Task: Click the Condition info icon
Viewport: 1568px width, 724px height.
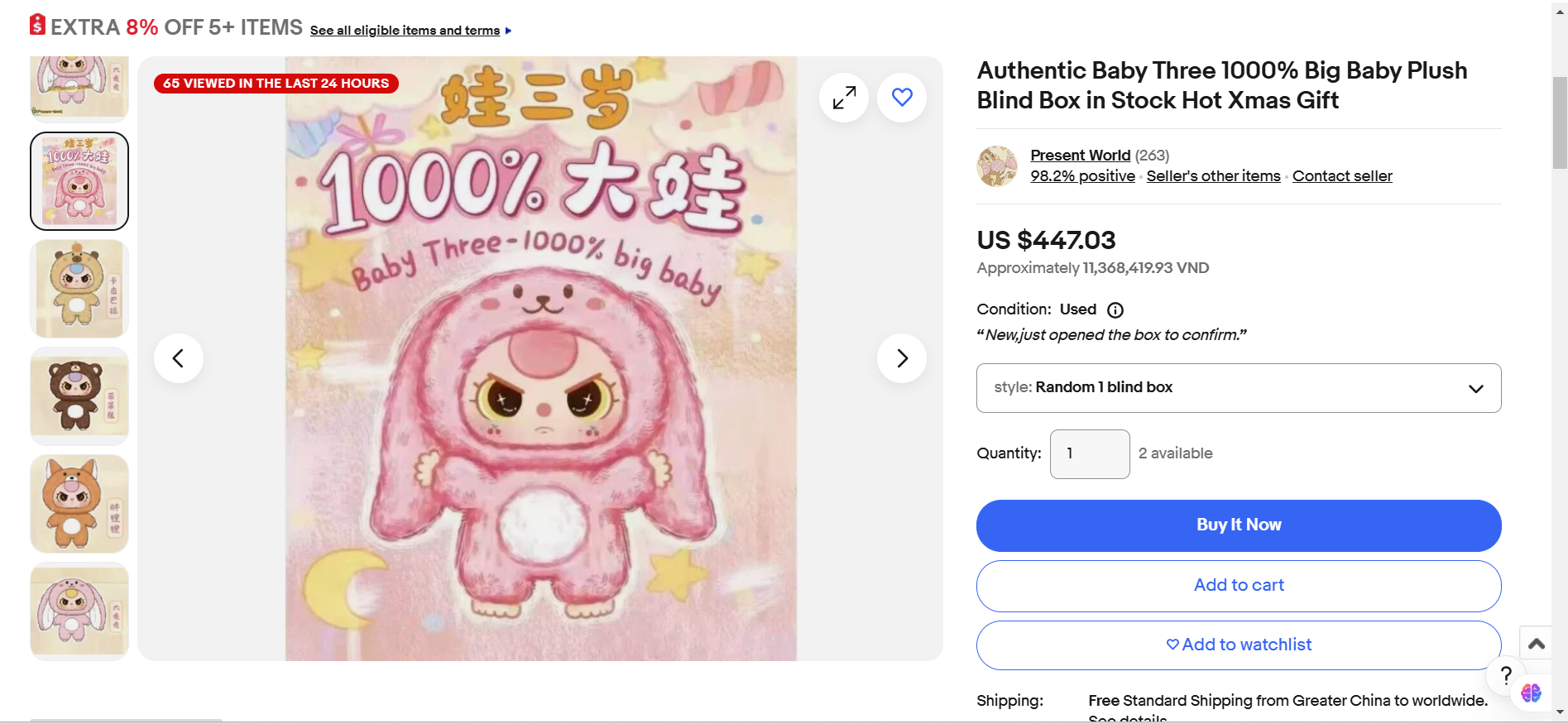Action: (1115, 310)
